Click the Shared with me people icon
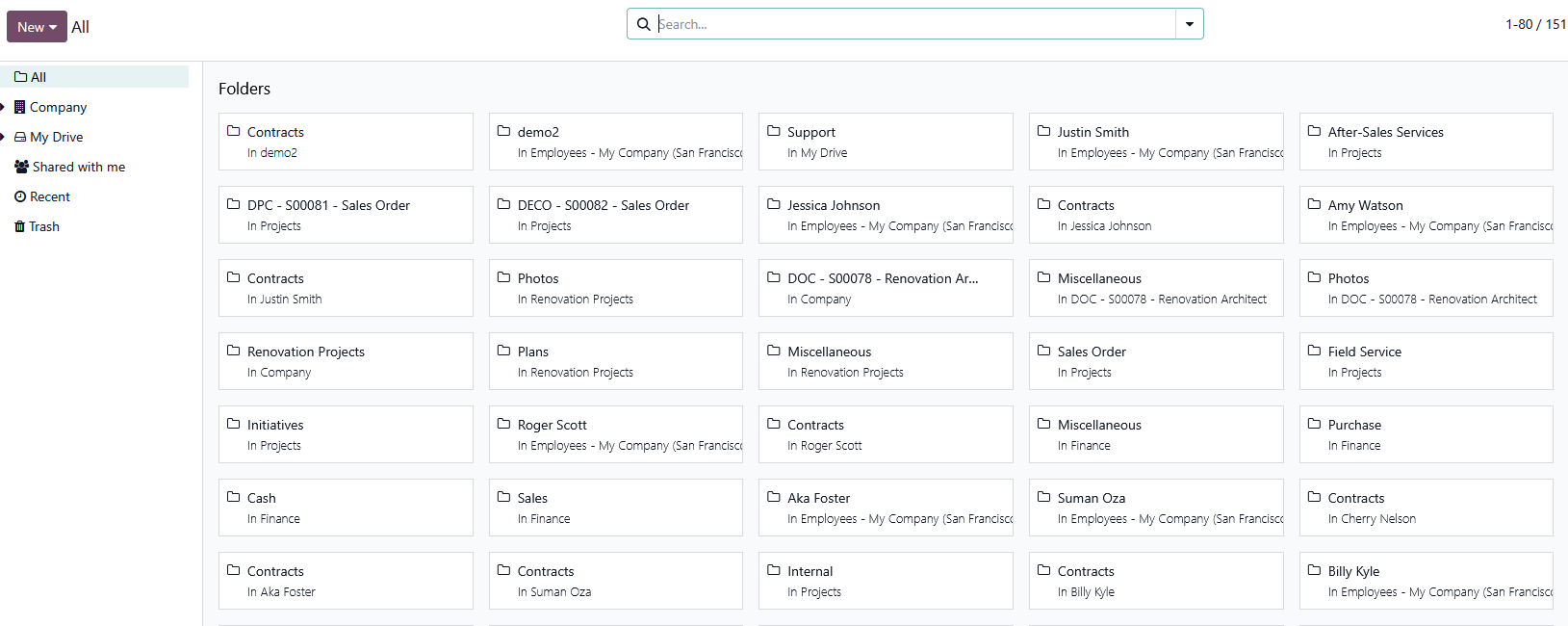The height and width of the screenshot is (626, 1568). [21, 167]
